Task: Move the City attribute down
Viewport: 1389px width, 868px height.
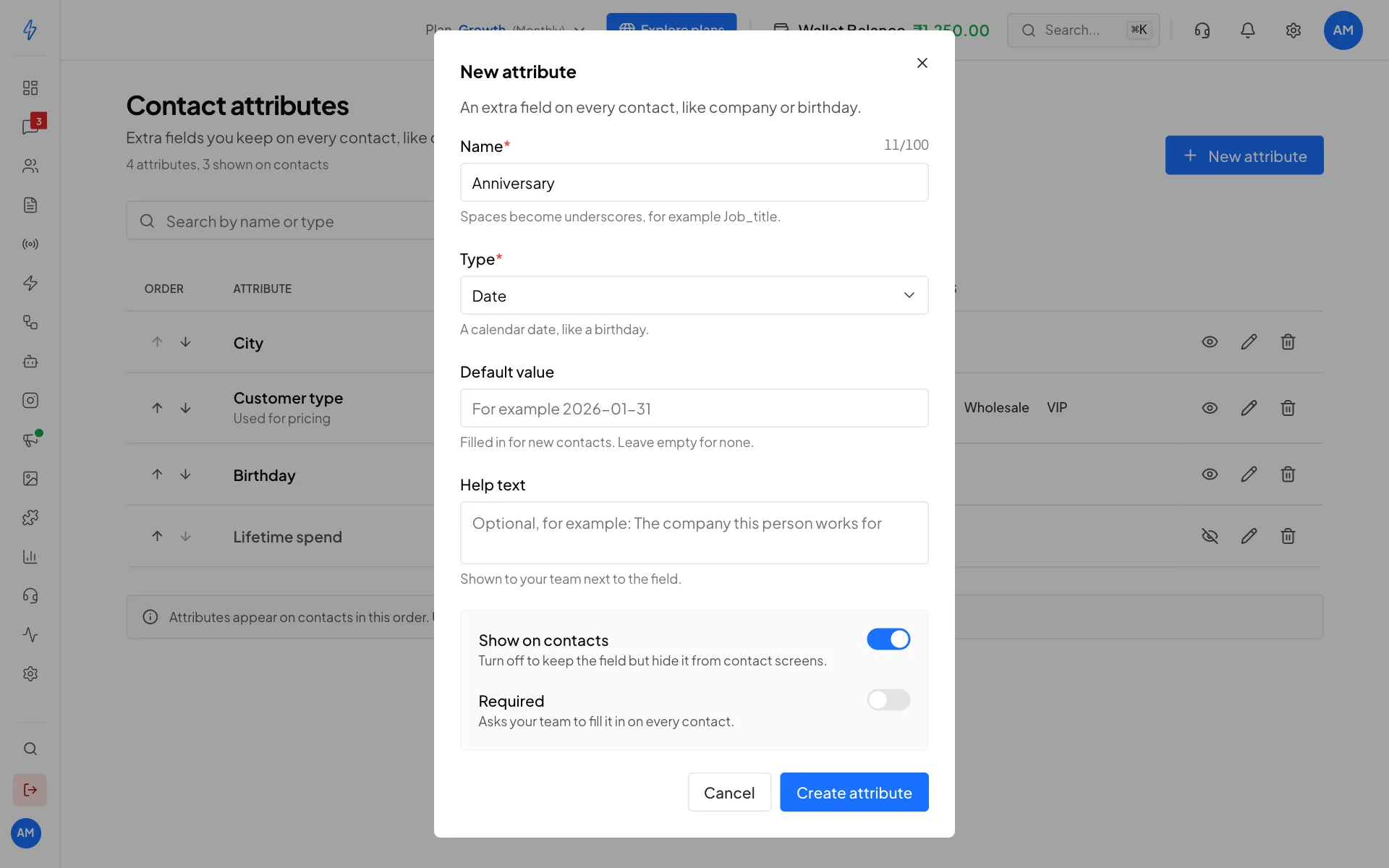Action: pyautogui.click(x=185, y=342)
